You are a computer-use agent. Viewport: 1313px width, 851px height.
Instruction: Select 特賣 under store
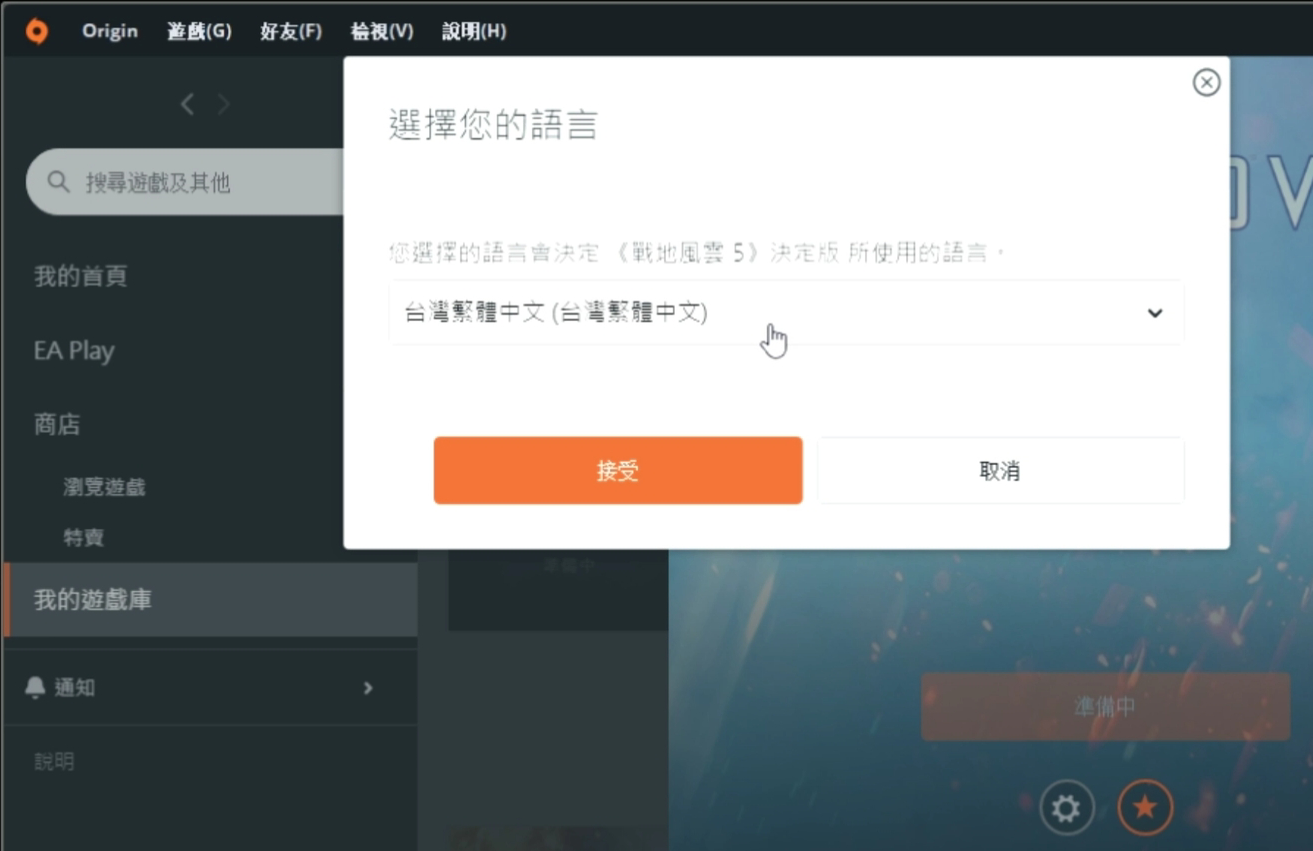[x=84, y=538]
